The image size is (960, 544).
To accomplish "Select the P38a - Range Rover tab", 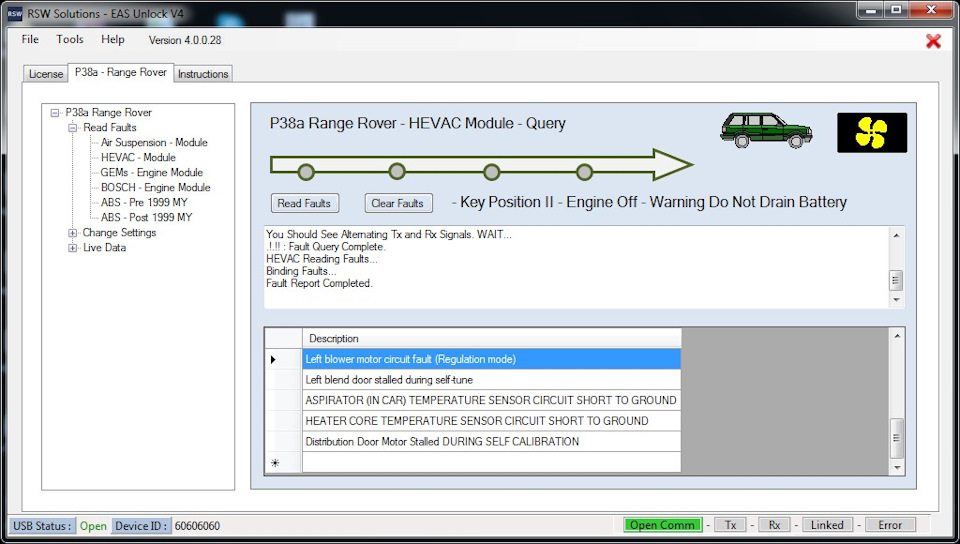I will [x=121, y=72].
